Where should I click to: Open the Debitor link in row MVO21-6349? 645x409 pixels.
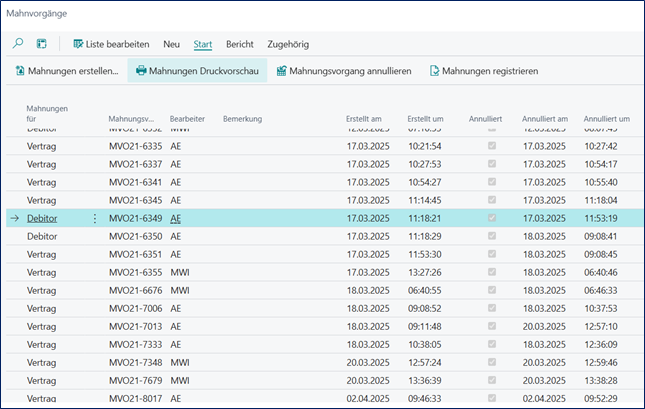click(42, 218)
